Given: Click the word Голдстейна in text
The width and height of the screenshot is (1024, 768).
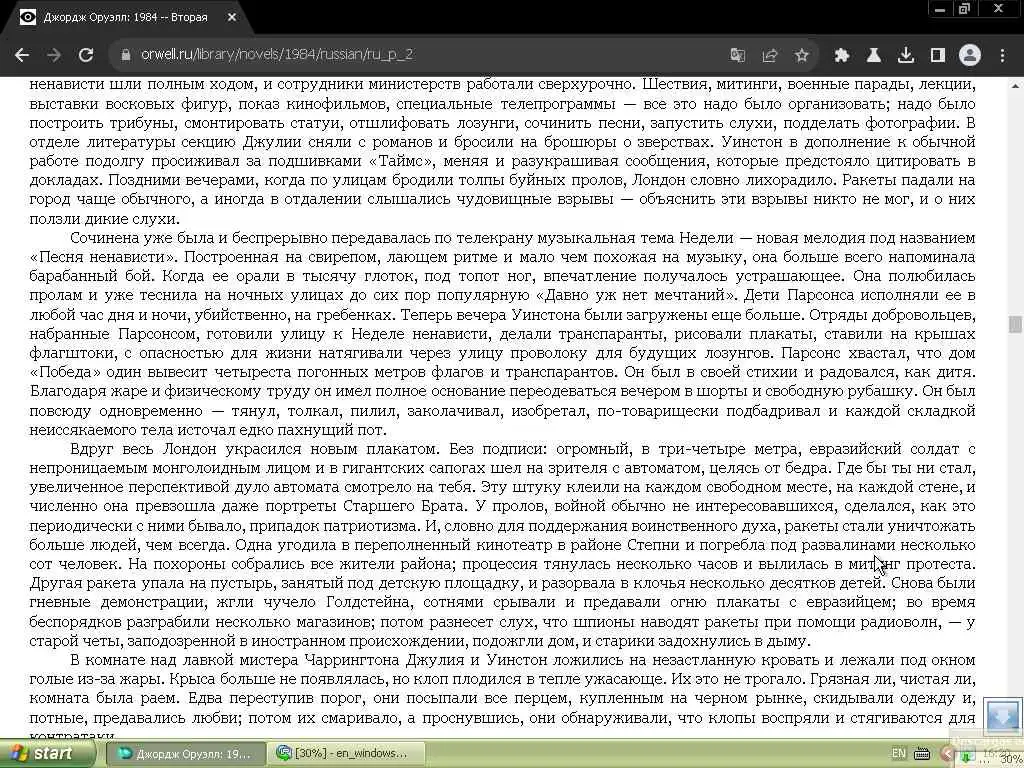Looking at the screenshot, I should coord(368,602).
